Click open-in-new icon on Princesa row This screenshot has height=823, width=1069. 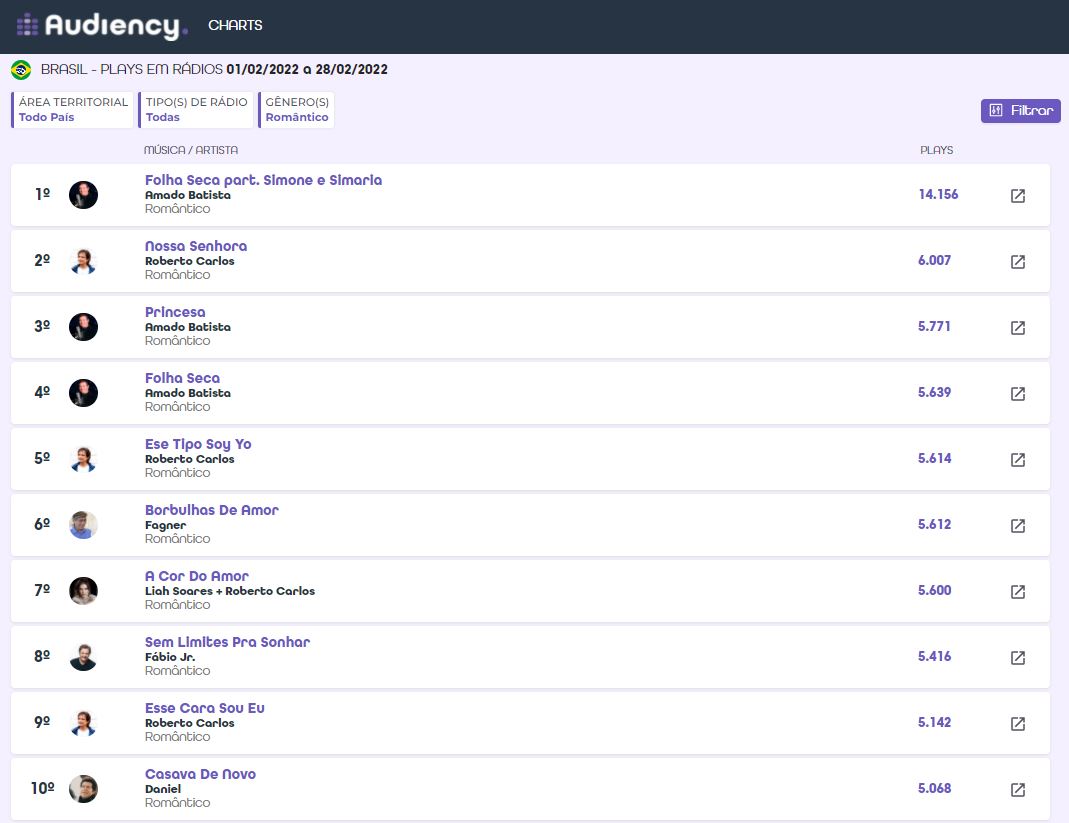[x=1017, y=328]
